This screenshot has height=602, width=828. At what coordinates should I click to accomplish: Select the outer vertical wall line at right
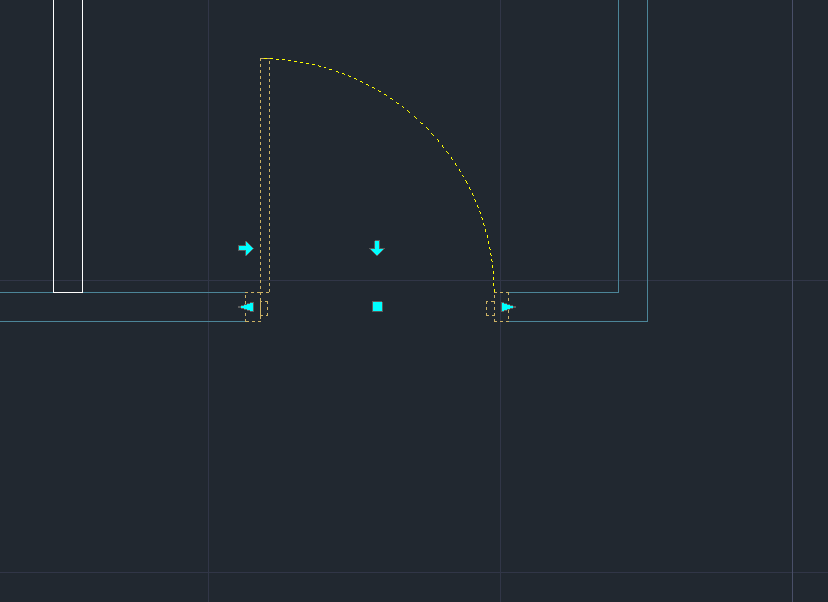coord(648,150)
